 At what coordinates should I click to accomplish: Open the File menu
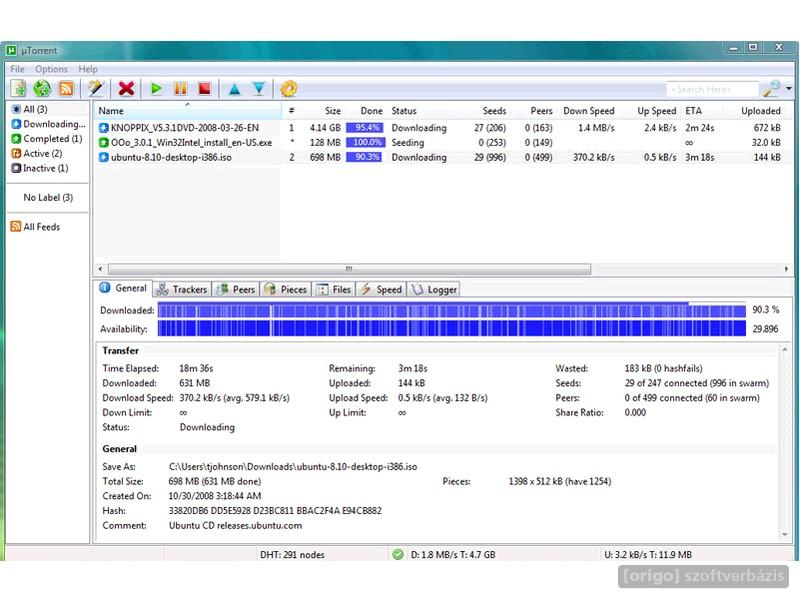pos(17,69)
